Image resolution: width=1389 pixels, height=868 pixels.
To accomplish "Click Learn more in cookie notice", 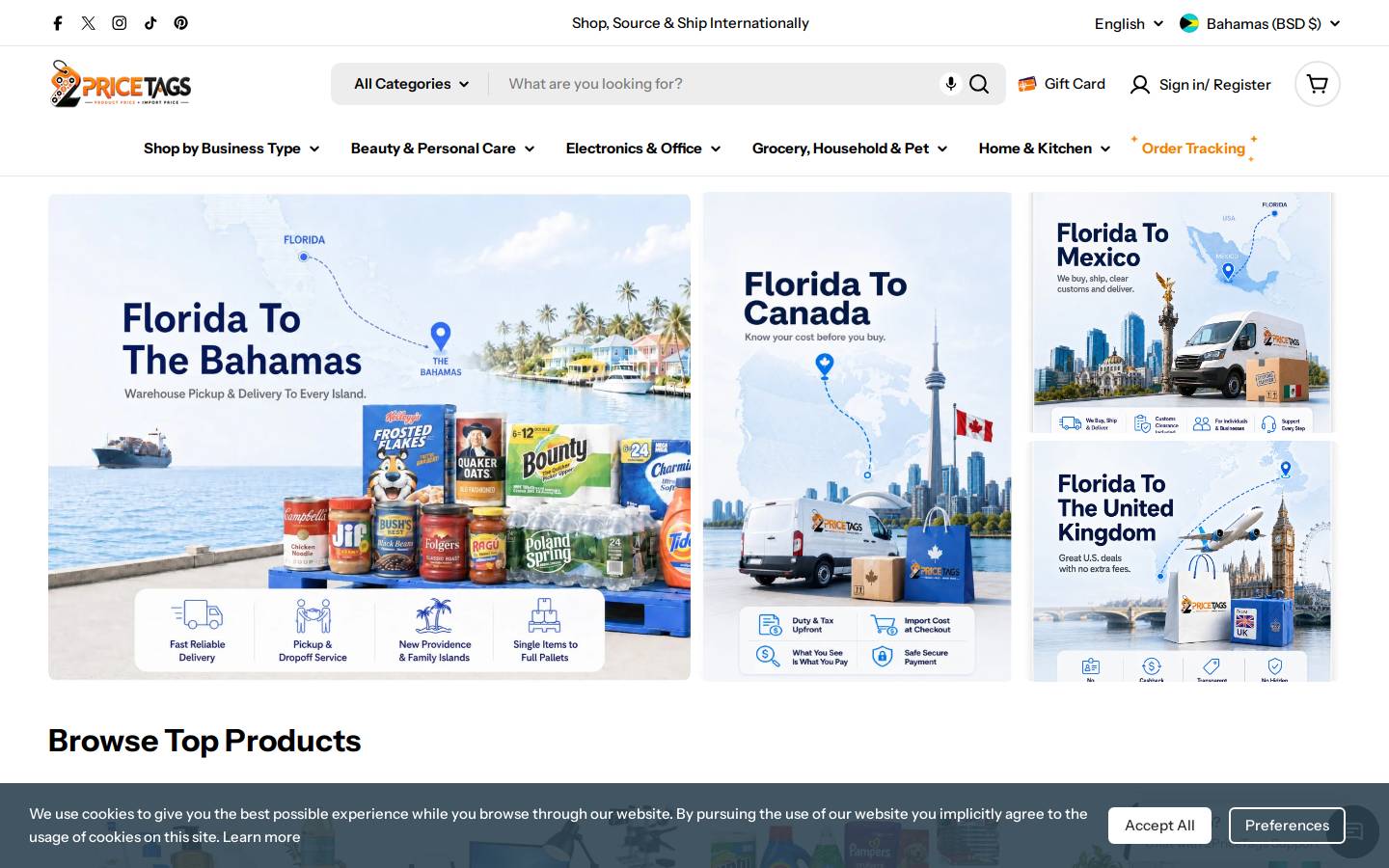I will pyautogui.click(x=261, y=837).
